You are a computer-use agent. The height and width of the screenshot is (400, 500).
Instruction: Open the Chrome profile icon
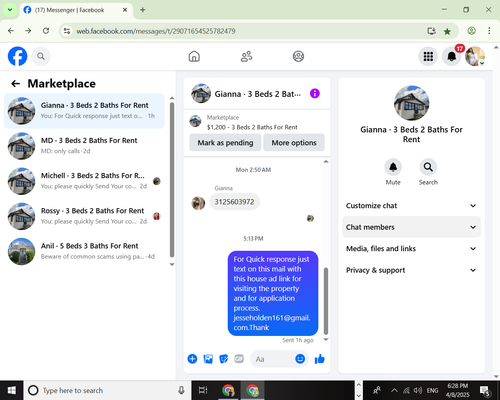coord(471,31)
